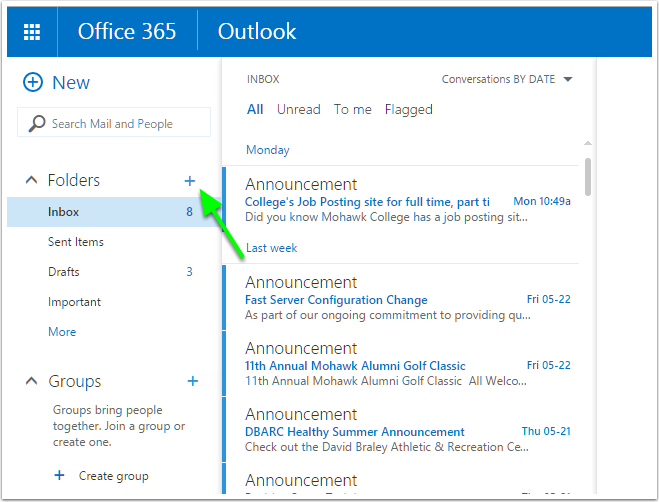Open the Drafts folder
The image size is (659, 502).
(x=64, y=272)
